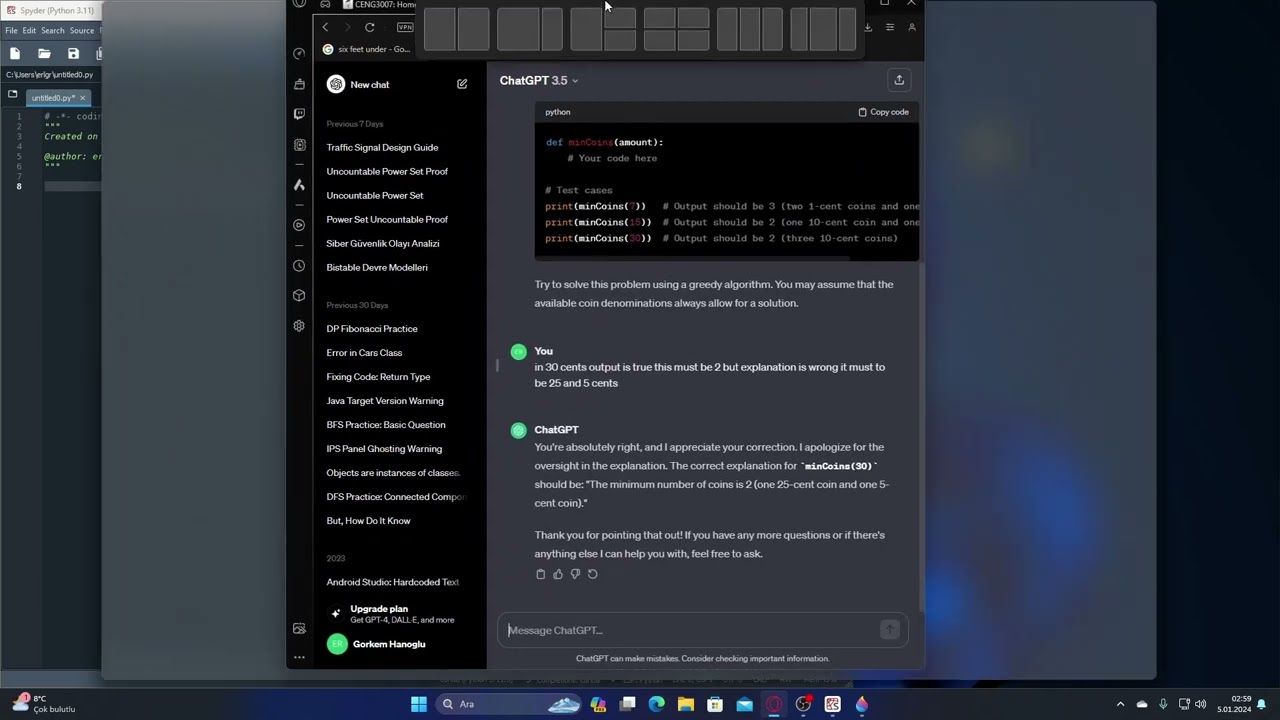Copy the response with the clipboard icon
The image size is (1280, 720).
pos(541,574)
